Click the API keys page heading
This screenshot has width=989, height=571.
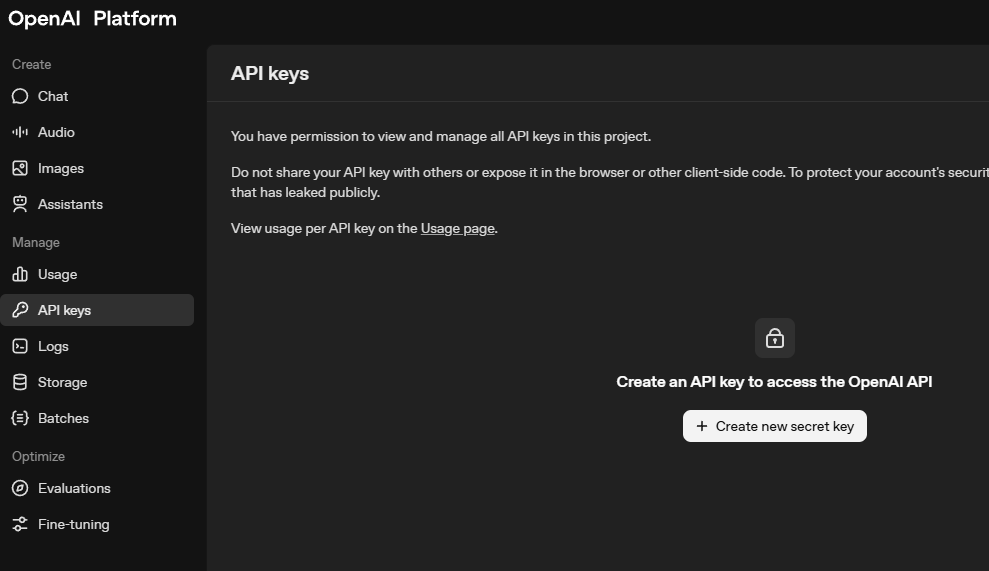270,74
